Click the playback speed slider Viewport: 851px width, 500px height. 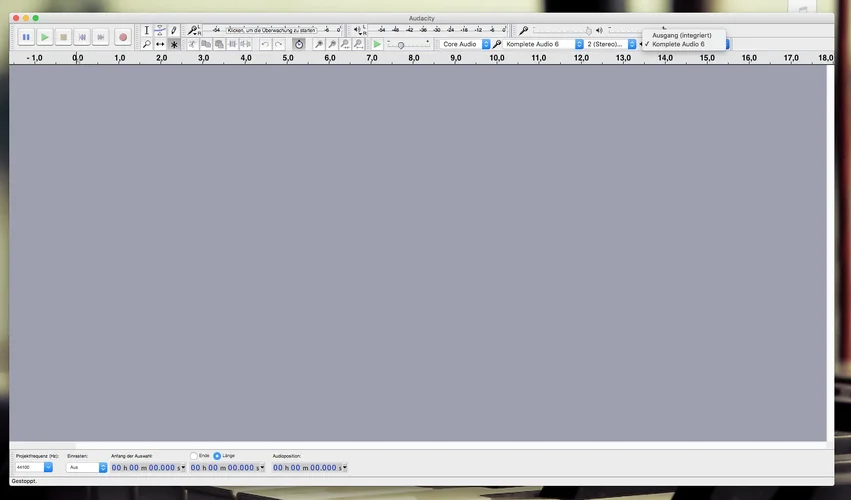[x=408, y=45]
